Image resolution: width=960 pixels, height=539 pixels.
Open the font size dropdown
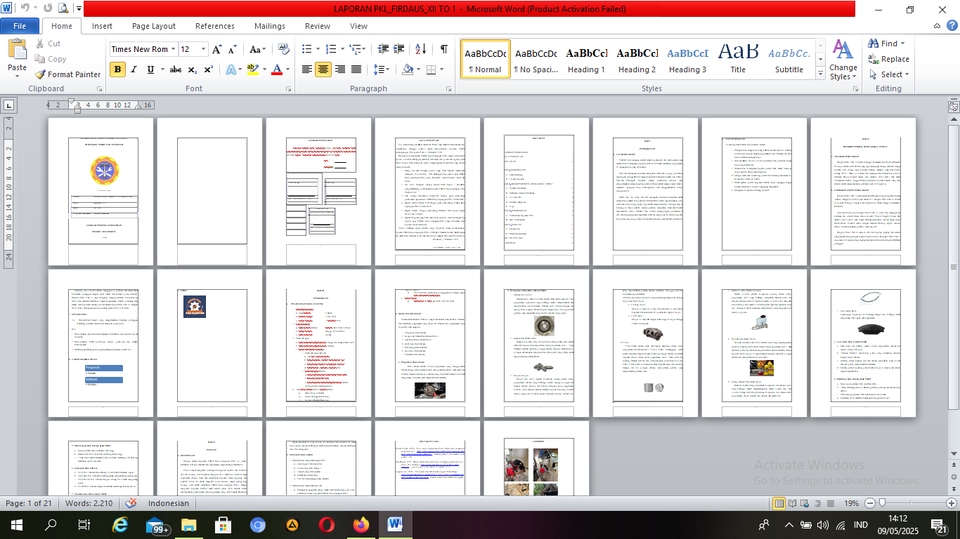(x=203, y=49)
